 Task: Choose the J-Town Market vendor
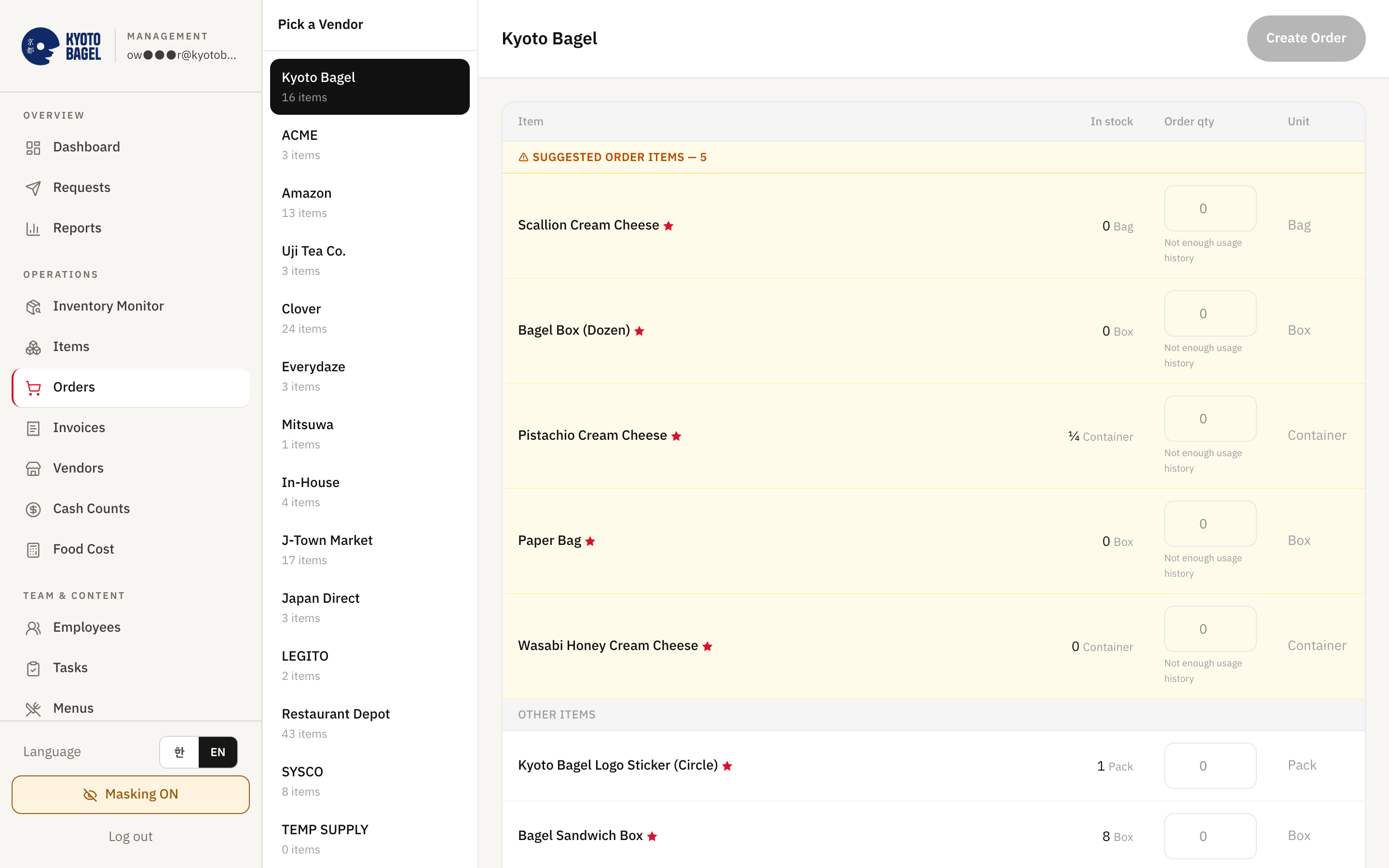[x=369, y=550]
